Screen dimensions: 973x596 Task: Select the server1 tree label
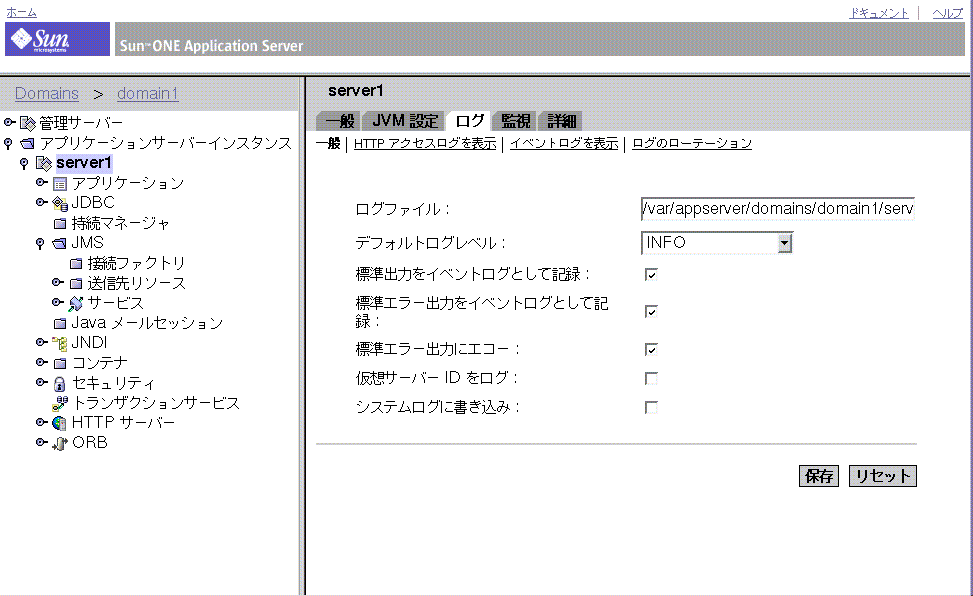pos(84,163)
